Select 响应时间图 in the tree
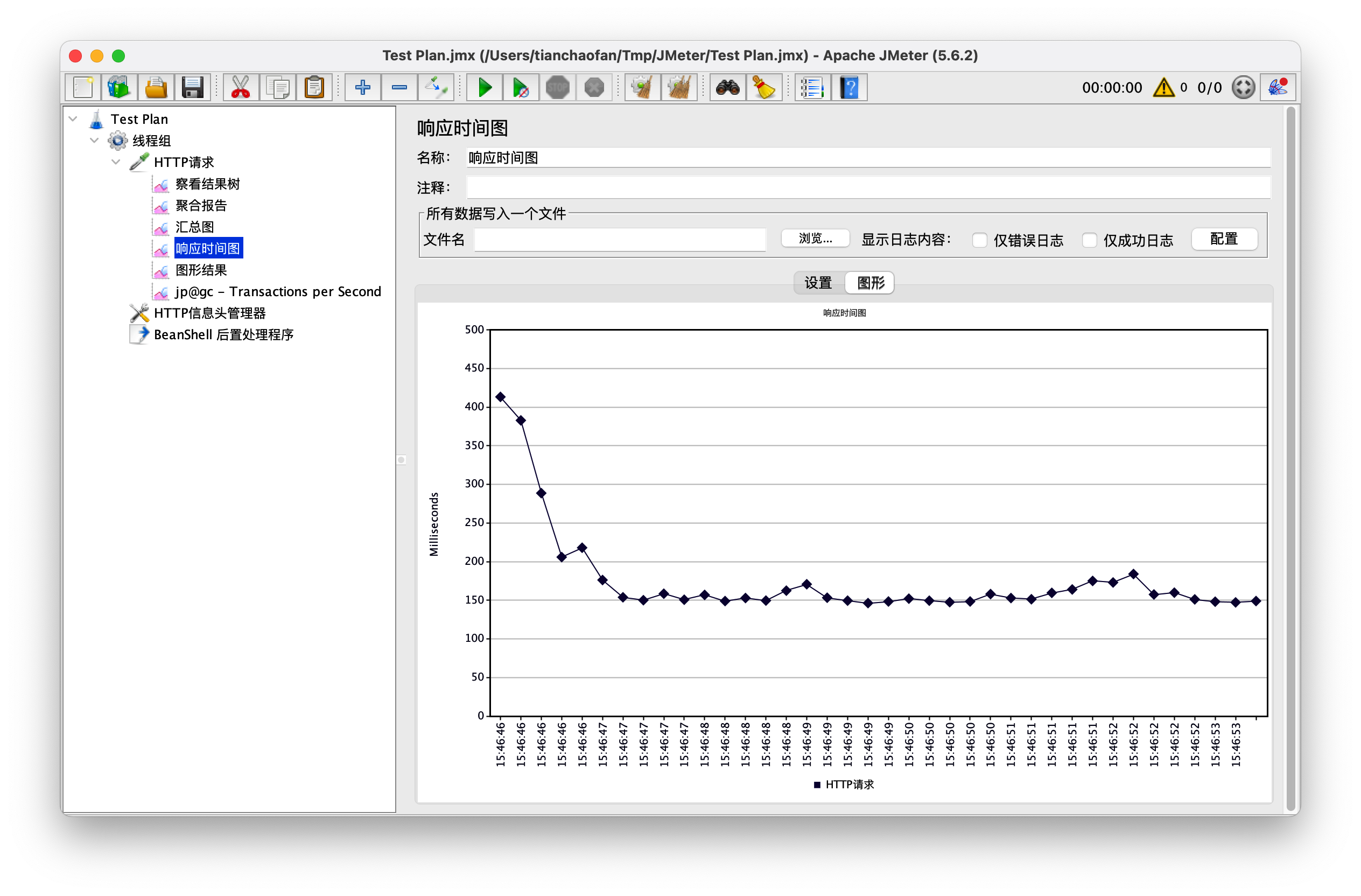 click(208, 249)
